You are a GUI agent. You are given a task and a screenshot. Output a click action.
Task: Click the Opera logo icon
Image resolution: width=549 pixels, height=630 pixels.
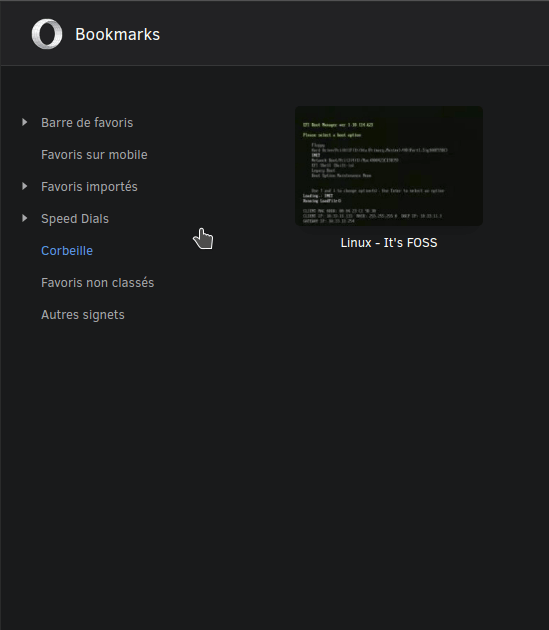(47, 34)
